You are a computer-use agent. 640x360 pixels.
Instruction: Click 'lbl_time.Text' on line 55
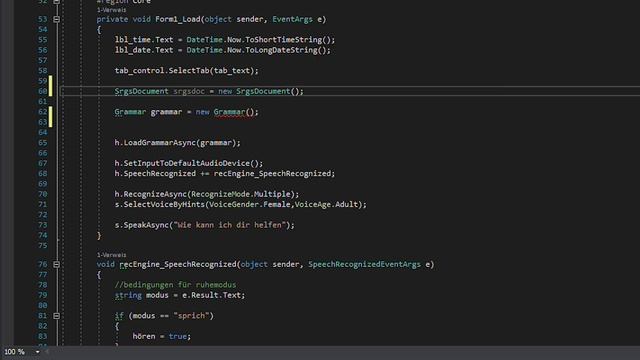click(144, 40)
